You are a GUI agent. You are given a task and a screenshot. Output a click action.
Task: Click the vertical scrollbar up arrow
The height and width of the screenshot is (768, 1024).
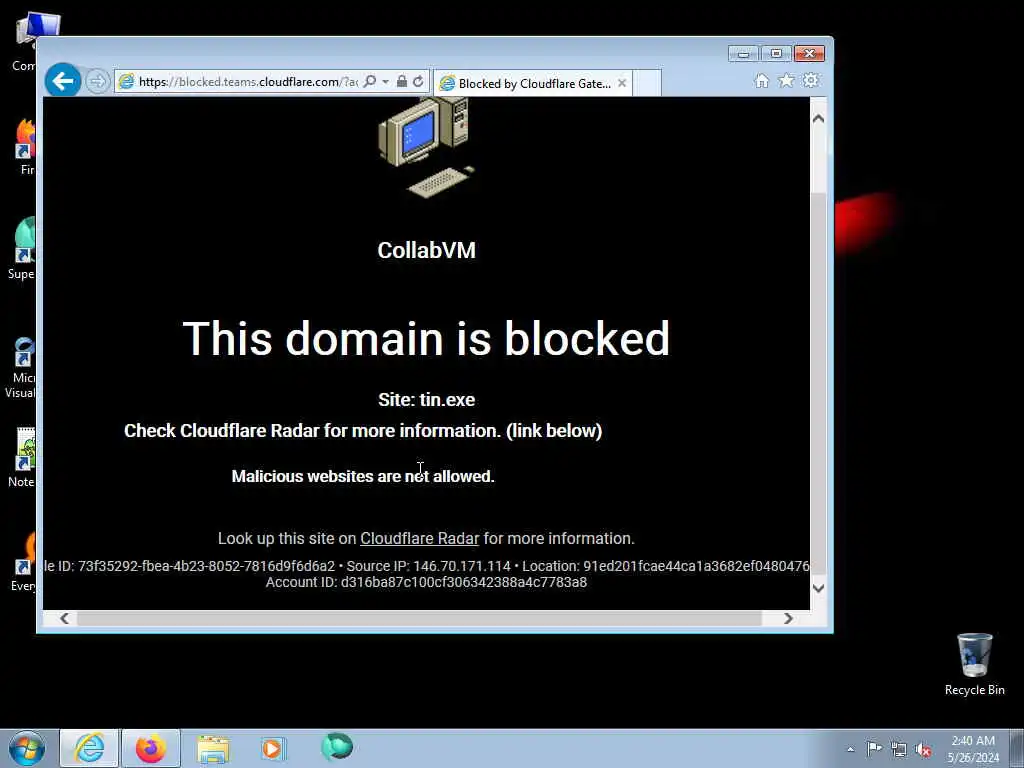tap(818, 119)
